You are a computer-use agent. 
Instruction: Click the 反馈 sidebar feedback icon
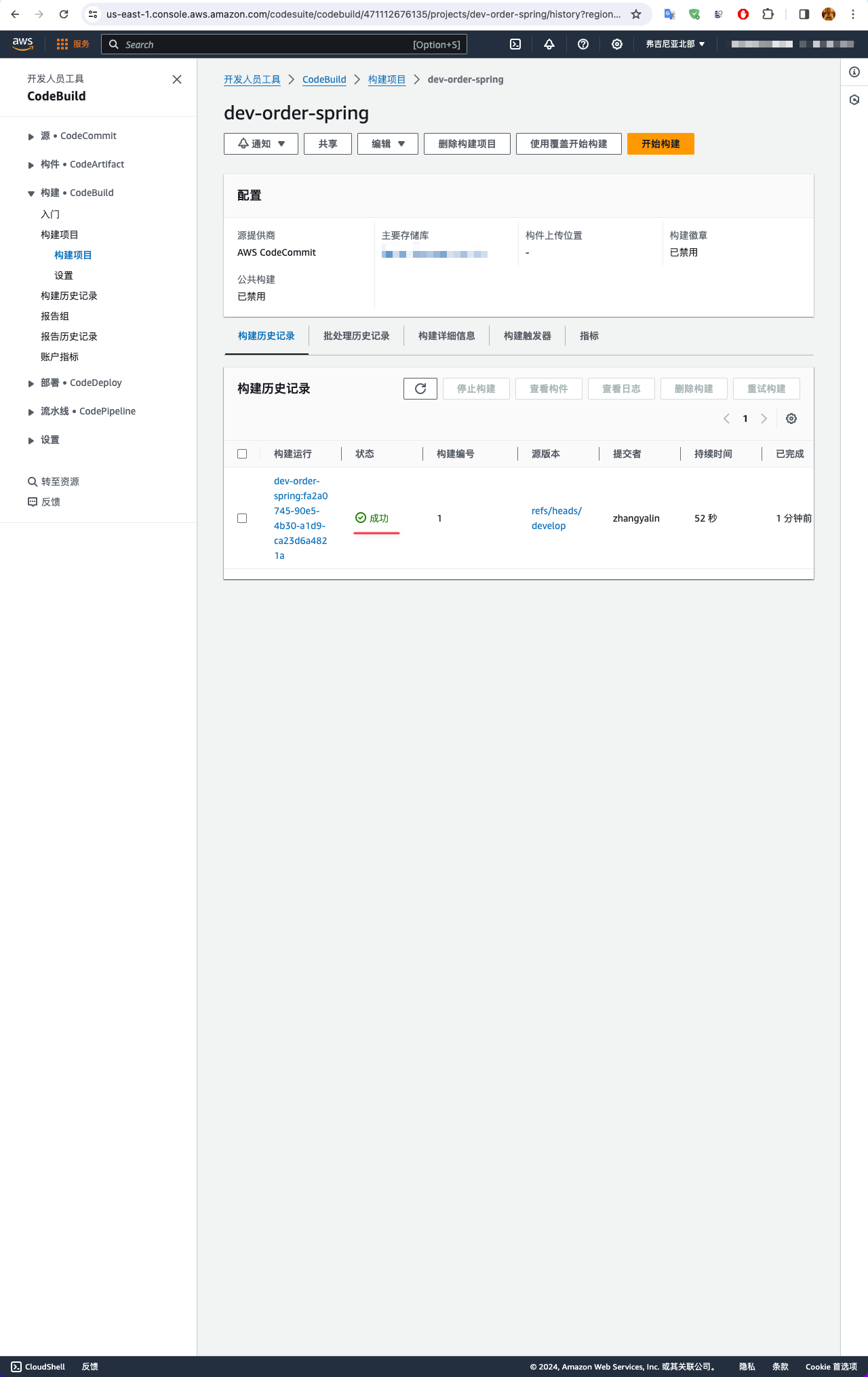click(32, 502)
